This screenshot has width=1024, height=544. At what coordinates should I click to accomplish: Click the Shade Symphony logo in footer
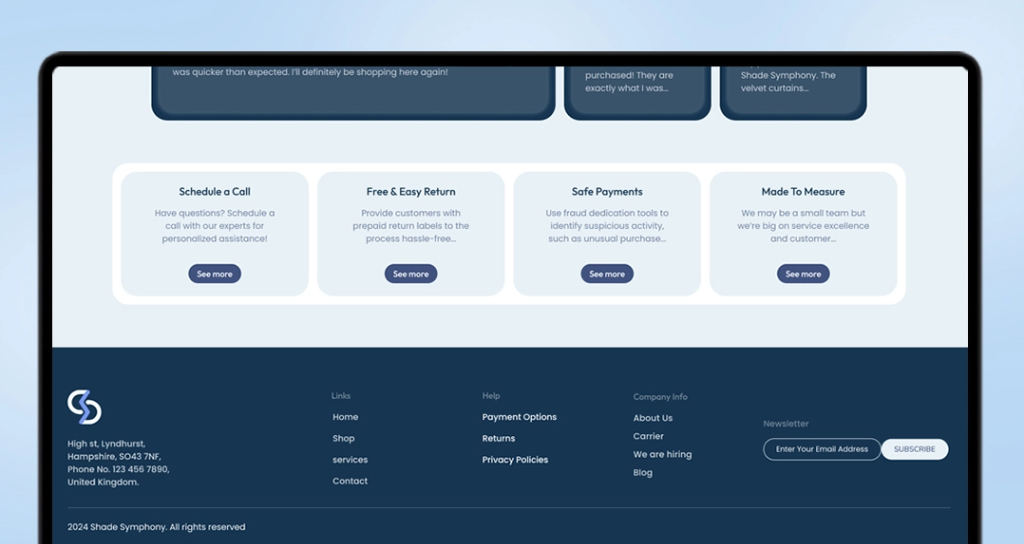tap(84, 408)
